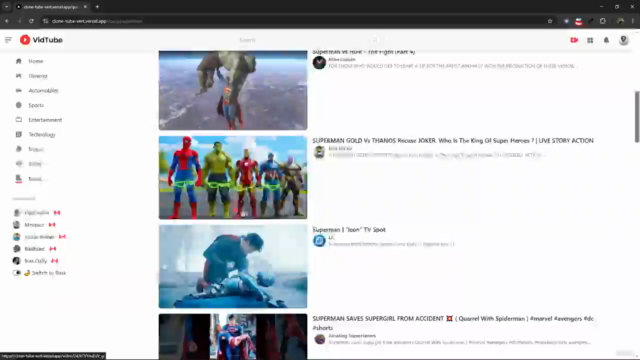Select the Blogs category icon
This screenshot has width=640, height=360.
click(19, 164)
